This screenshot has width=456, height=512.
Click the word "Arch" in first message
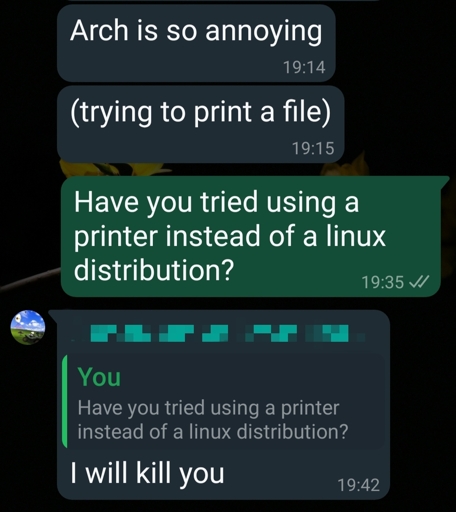tap(99, 30)
